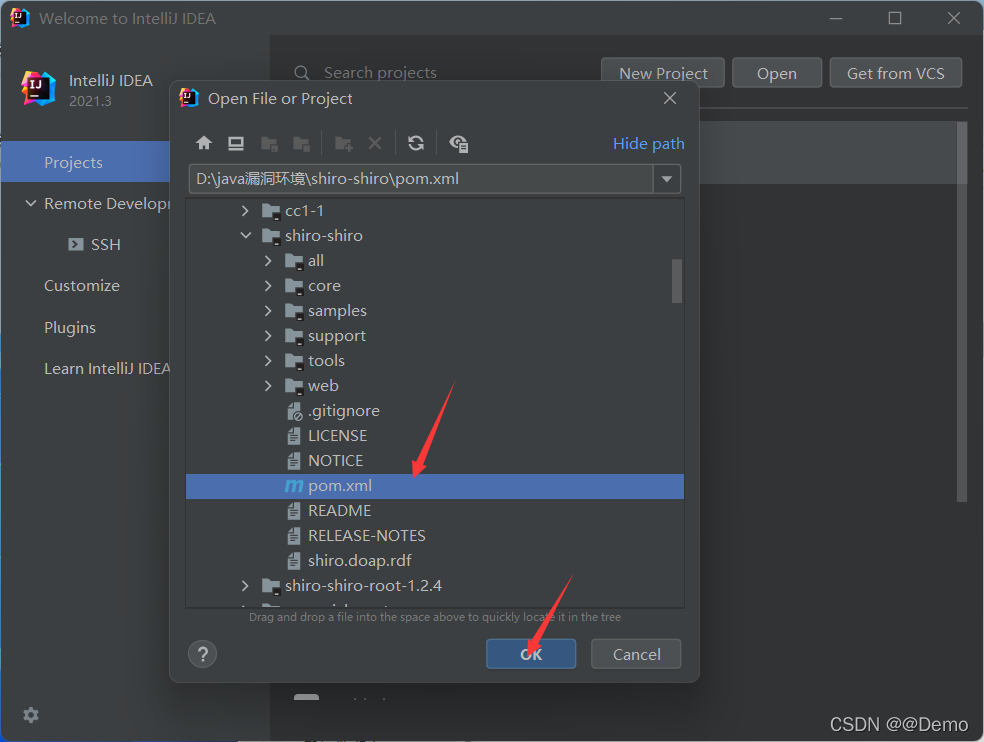This screenshot has height=742, width=984.
Task: Open the SSH item in sidebar
Action: (105, 244)
